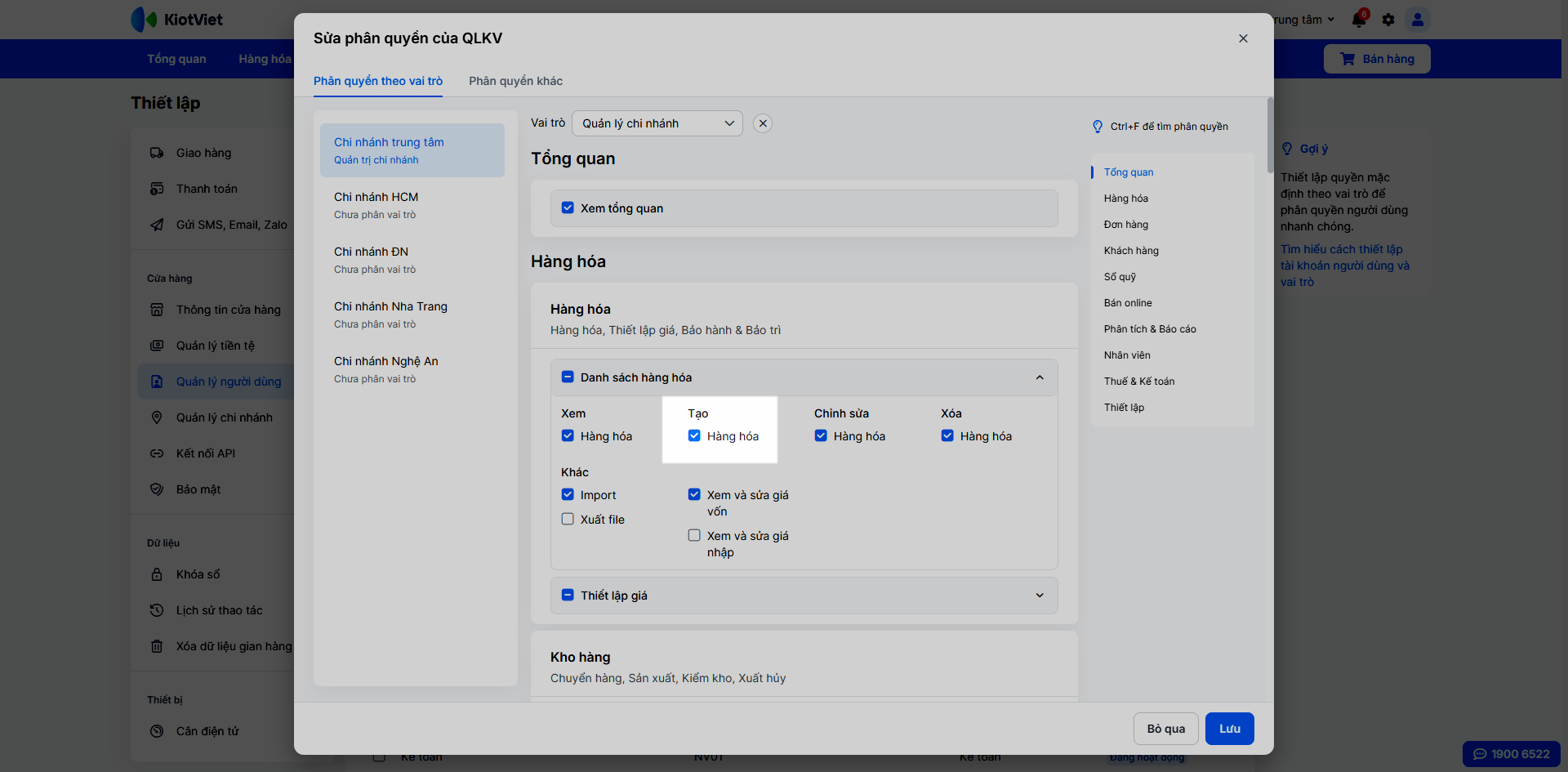Viewport: 1568px width, 772px height.
Task: Collapse the Danh sách hàng hóa section
Action: 1040,377
